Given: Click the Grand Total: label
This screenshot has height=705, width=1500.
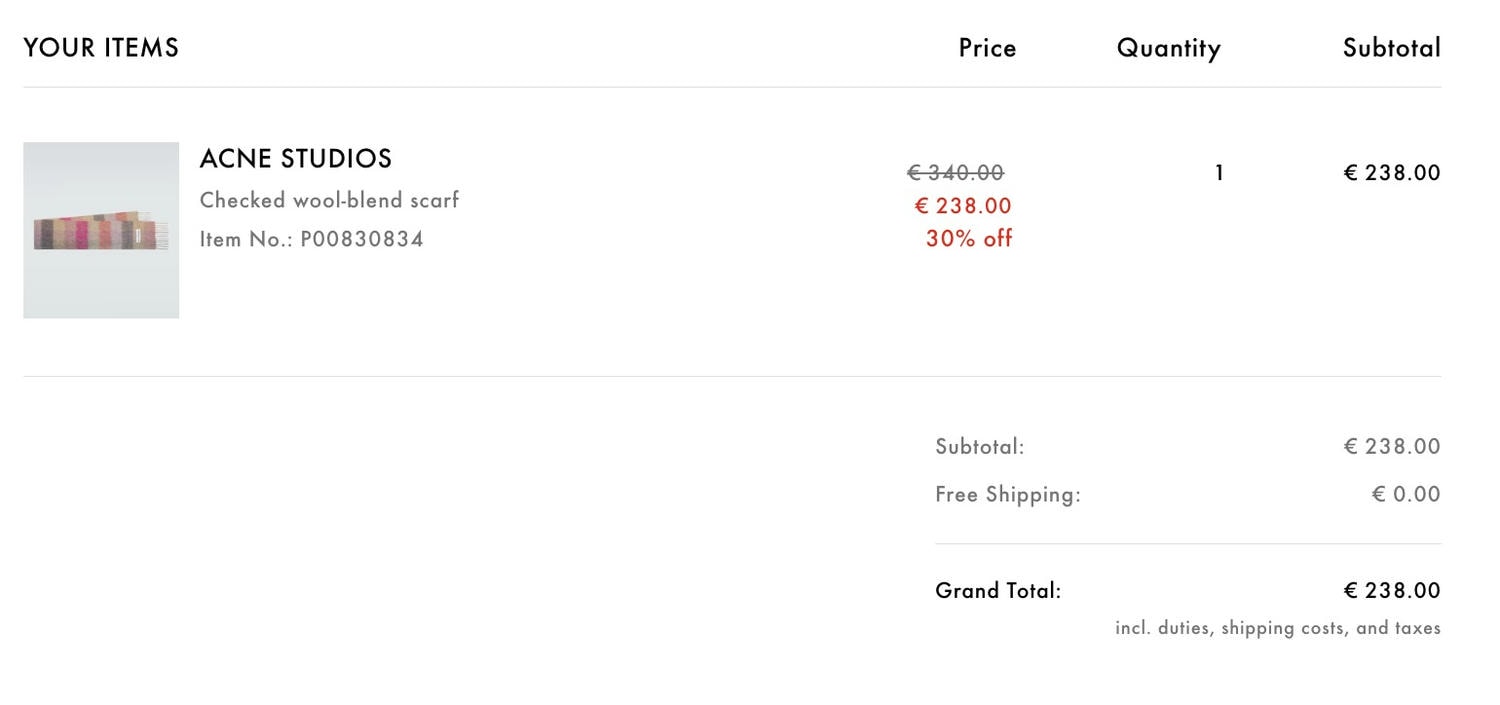Looking at the screenshot, I should (998, 591).
